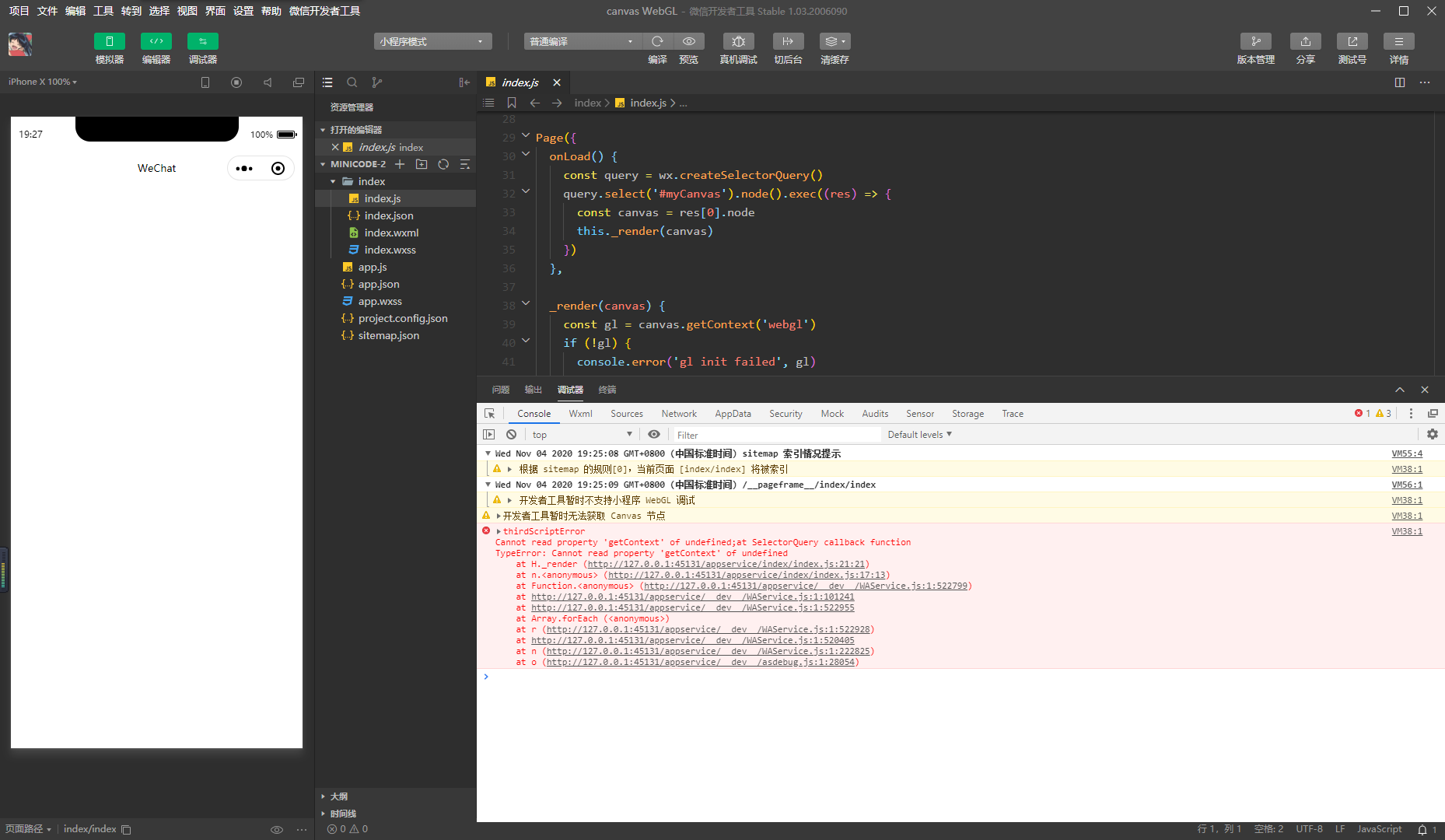Screen dimensions: 1445x840
Task: Collapse the MINICODE-2 project section
Action: pos(353,164)
